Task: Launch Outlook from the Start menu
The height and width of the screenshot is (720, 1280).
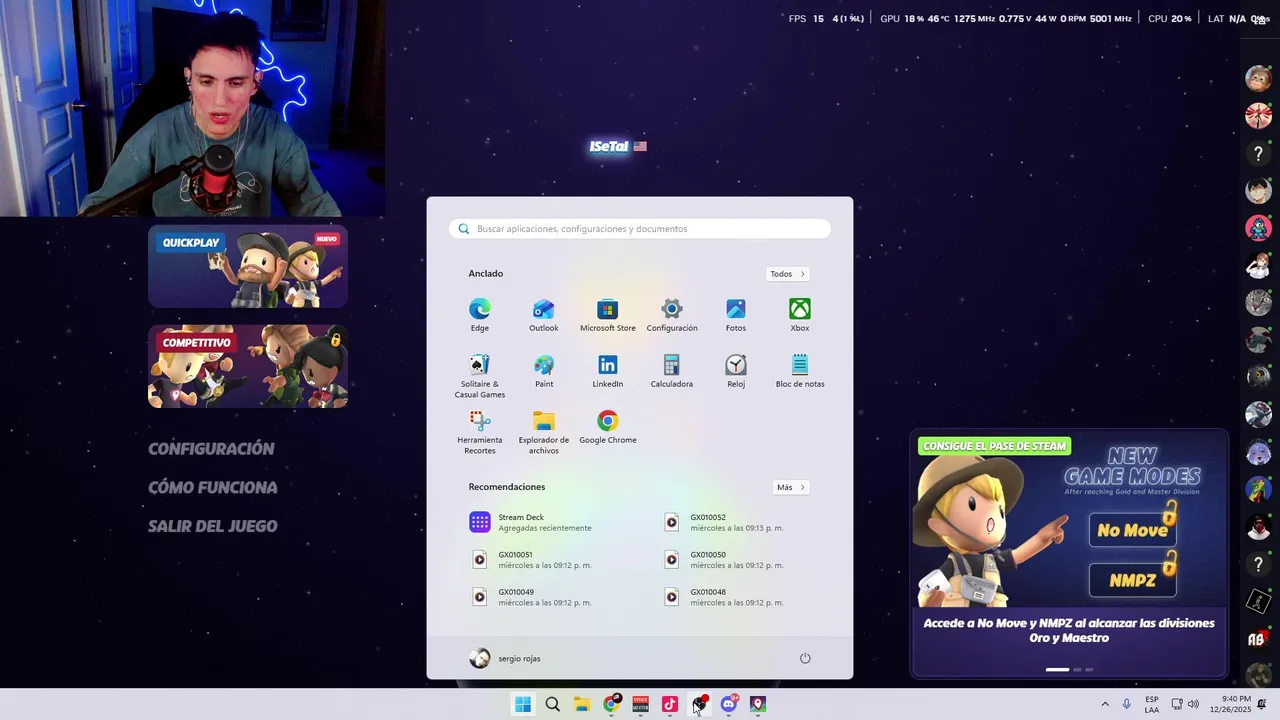Action: (x=544, y=314)
